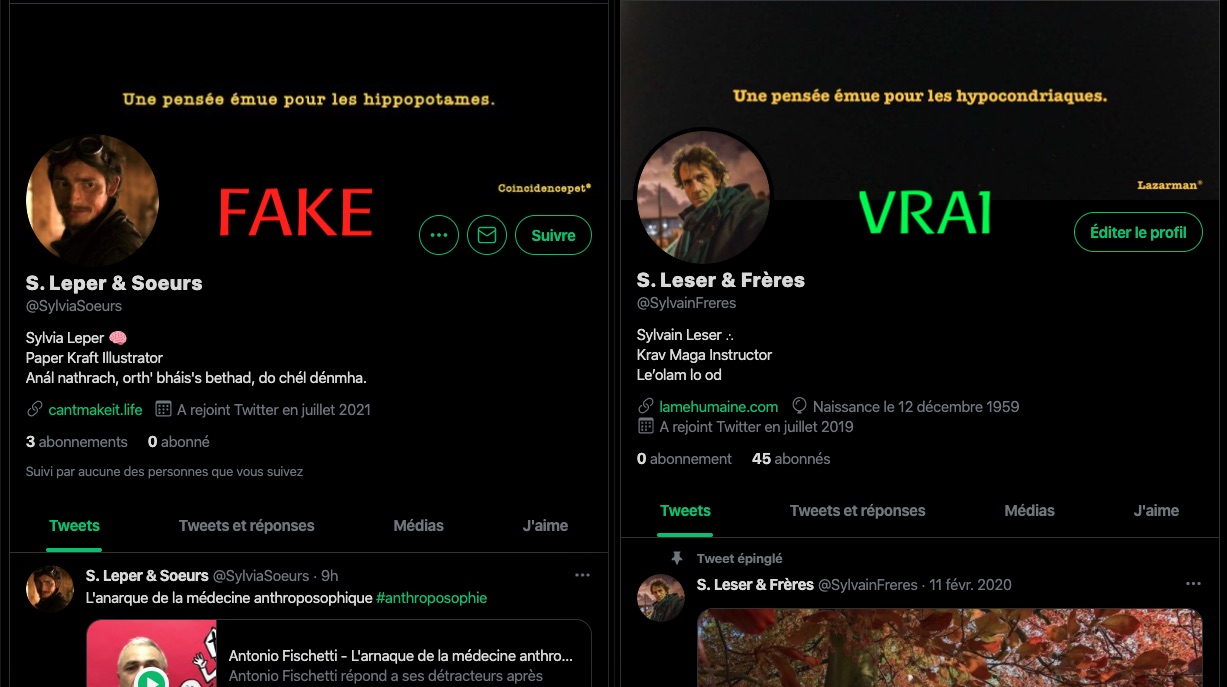
Task: View the S. Leper & Soeurs profile picture
Action: click(x=92, y=201)
